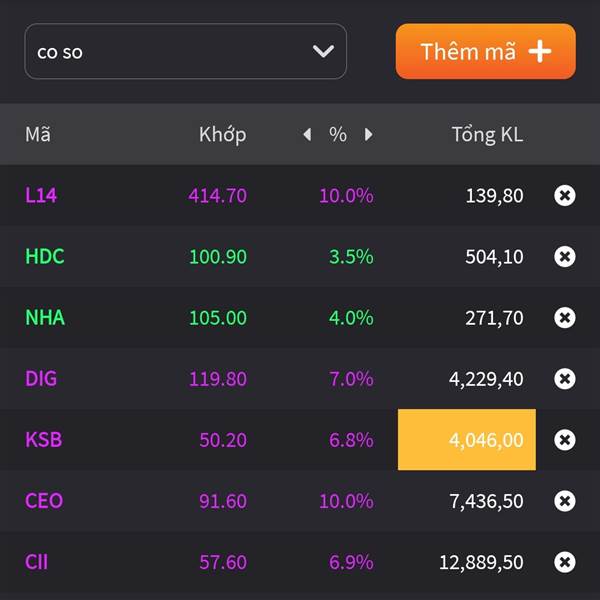Image resolution: width=600 pixels, height=600 pixels.
Task: Remove HDC using its X icon
Action: point(564,256)
